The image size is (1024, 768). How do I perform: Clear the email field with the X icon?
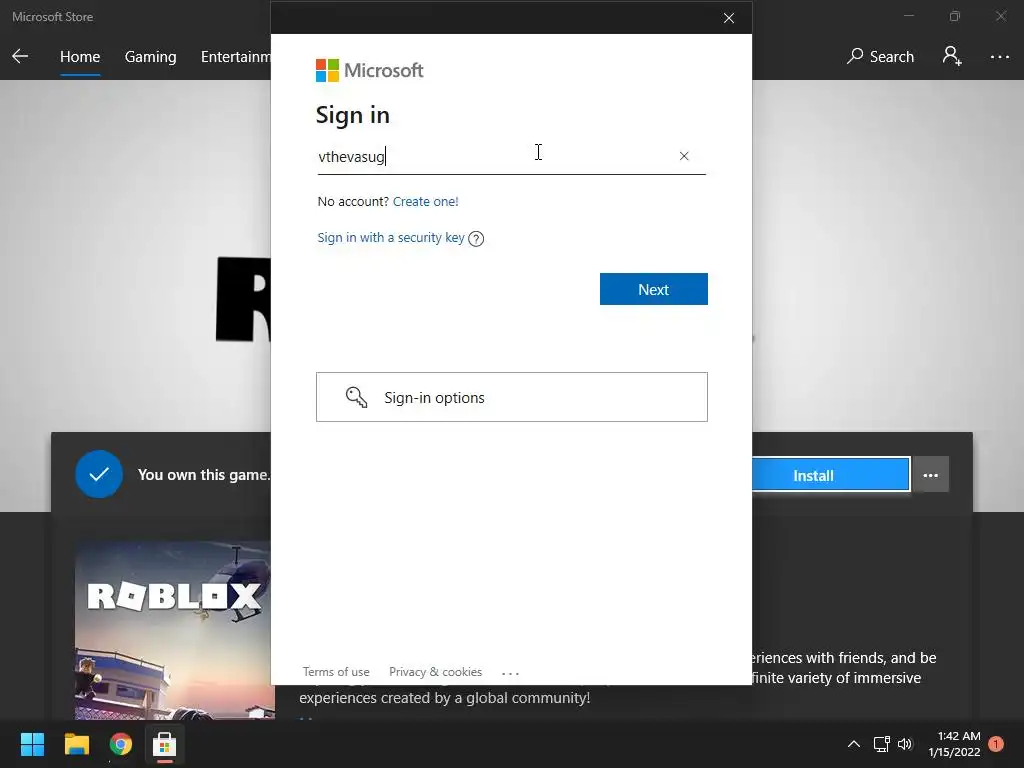(684, 156)
